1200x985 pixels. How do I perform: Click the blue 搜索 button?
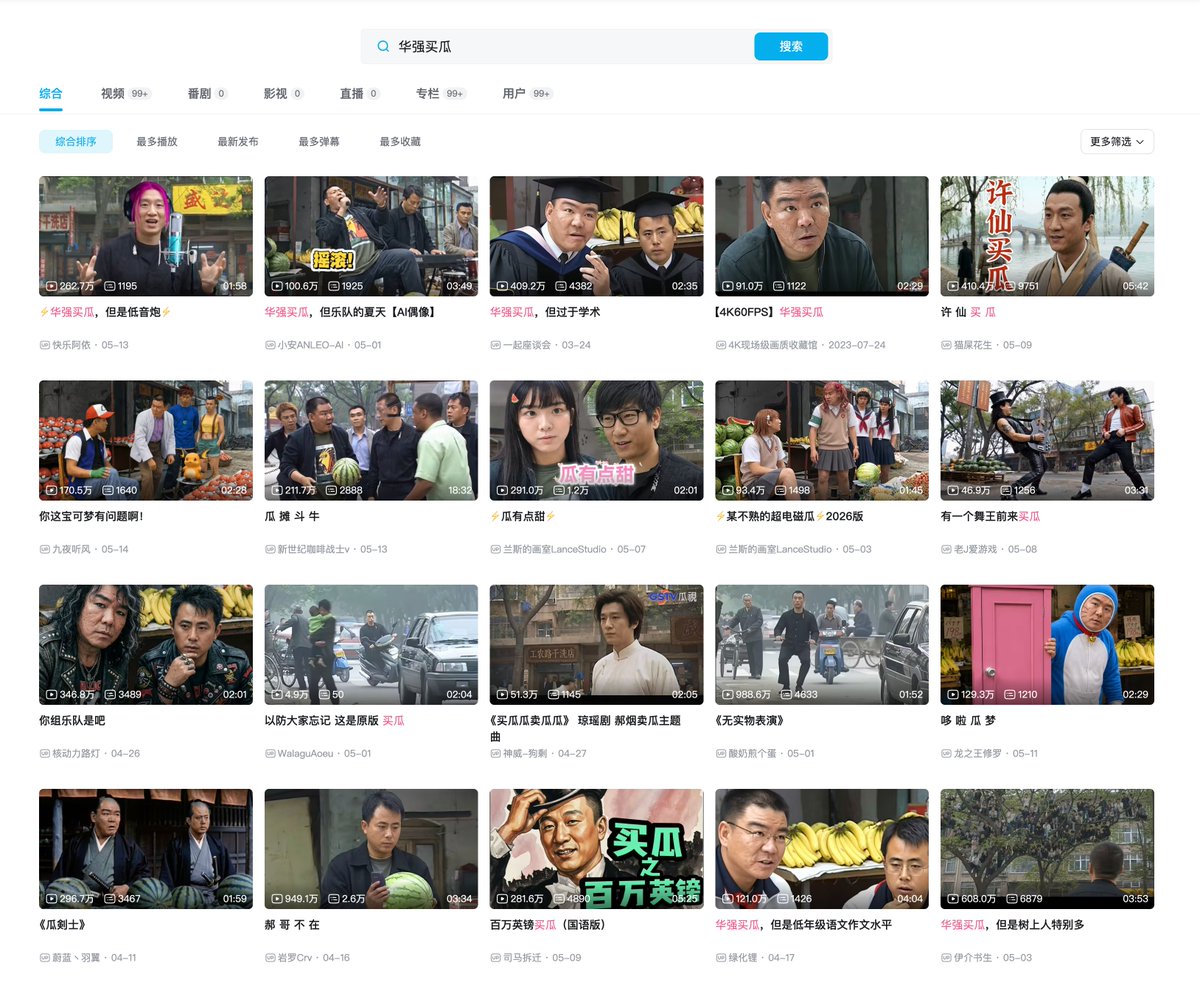tap(791, 46)
